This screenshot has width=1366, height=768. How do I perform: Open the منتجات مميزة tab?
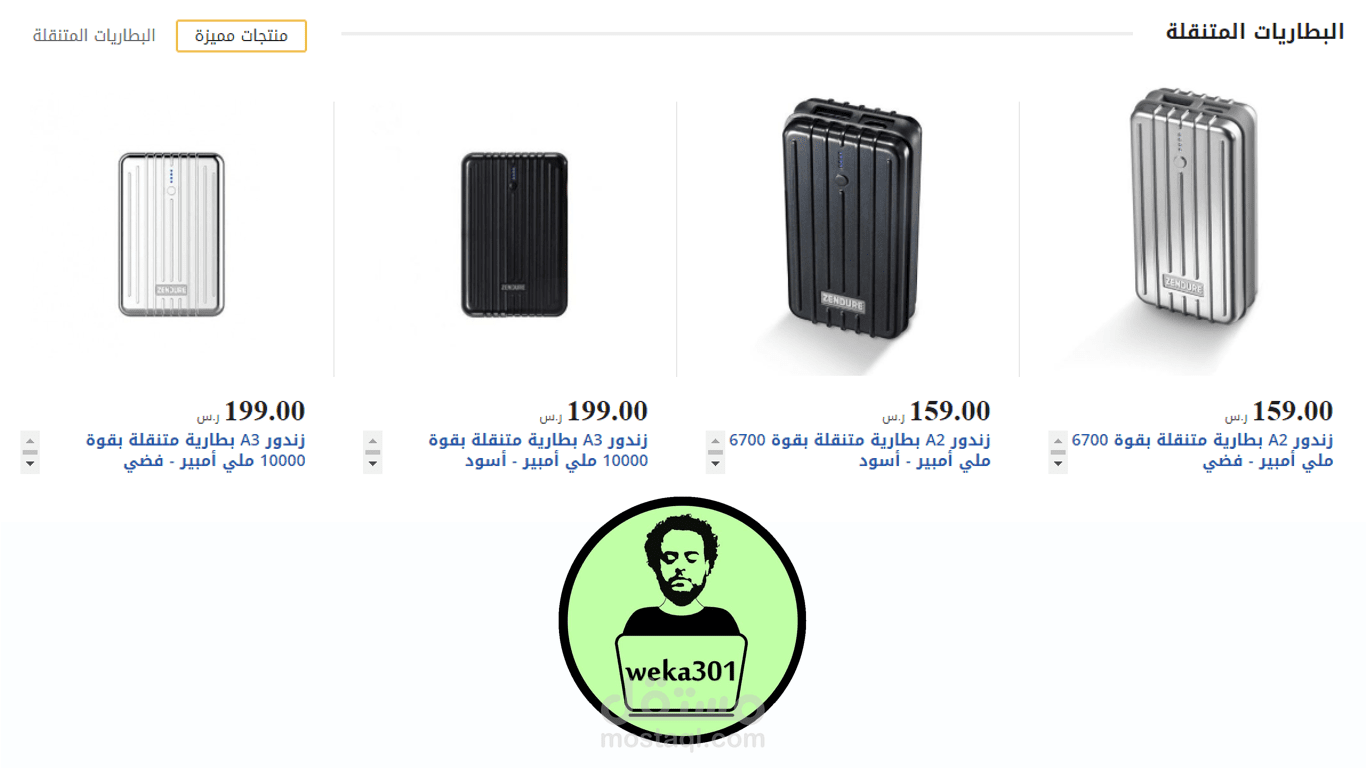coord(241,36)
